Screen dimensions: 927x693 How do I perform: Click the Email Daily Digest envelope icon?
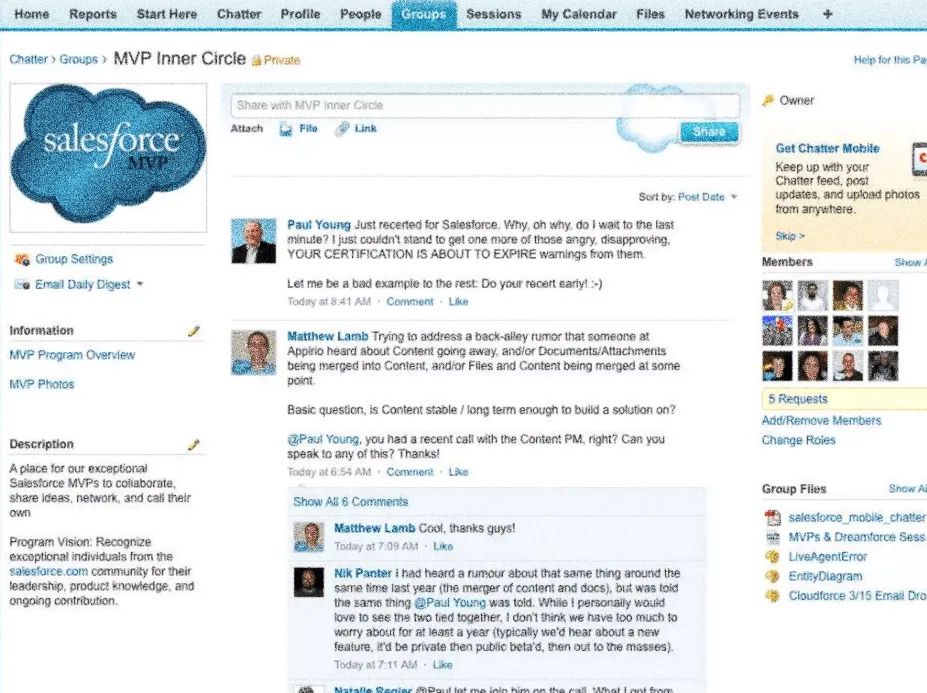coord(22,284)
